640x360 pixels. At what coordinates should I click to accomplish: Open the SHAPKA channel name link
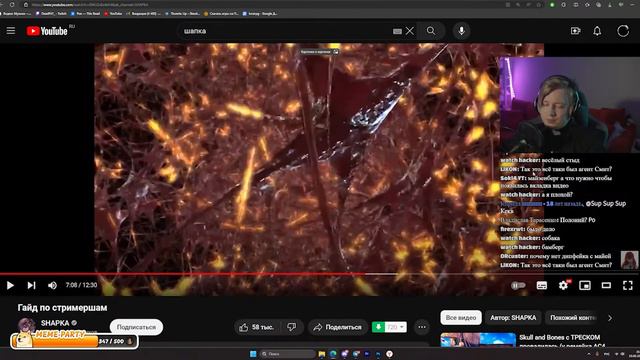(x=55, y=323)
